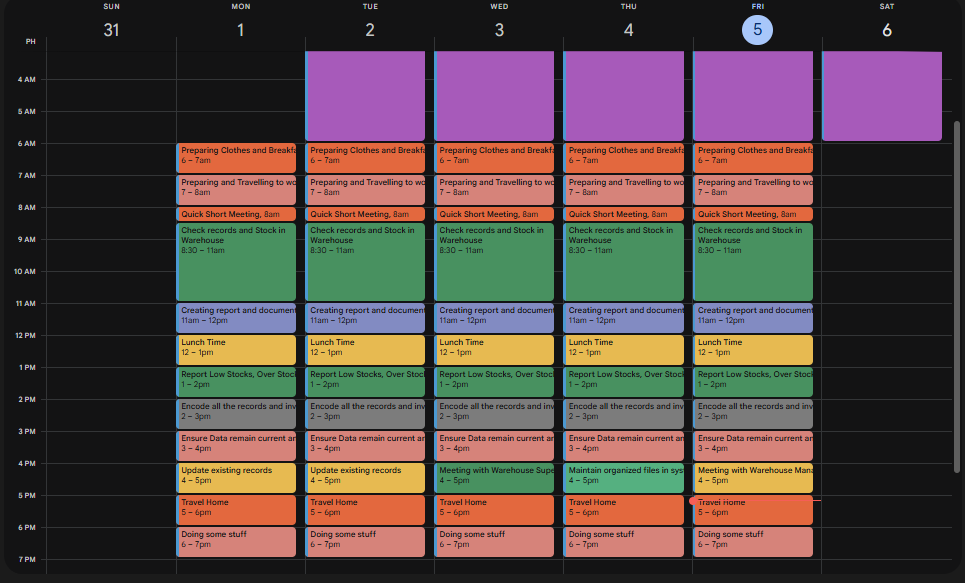Open Tuesday's Update existing records event
This screenshot has width=965, height=583.
366,478
